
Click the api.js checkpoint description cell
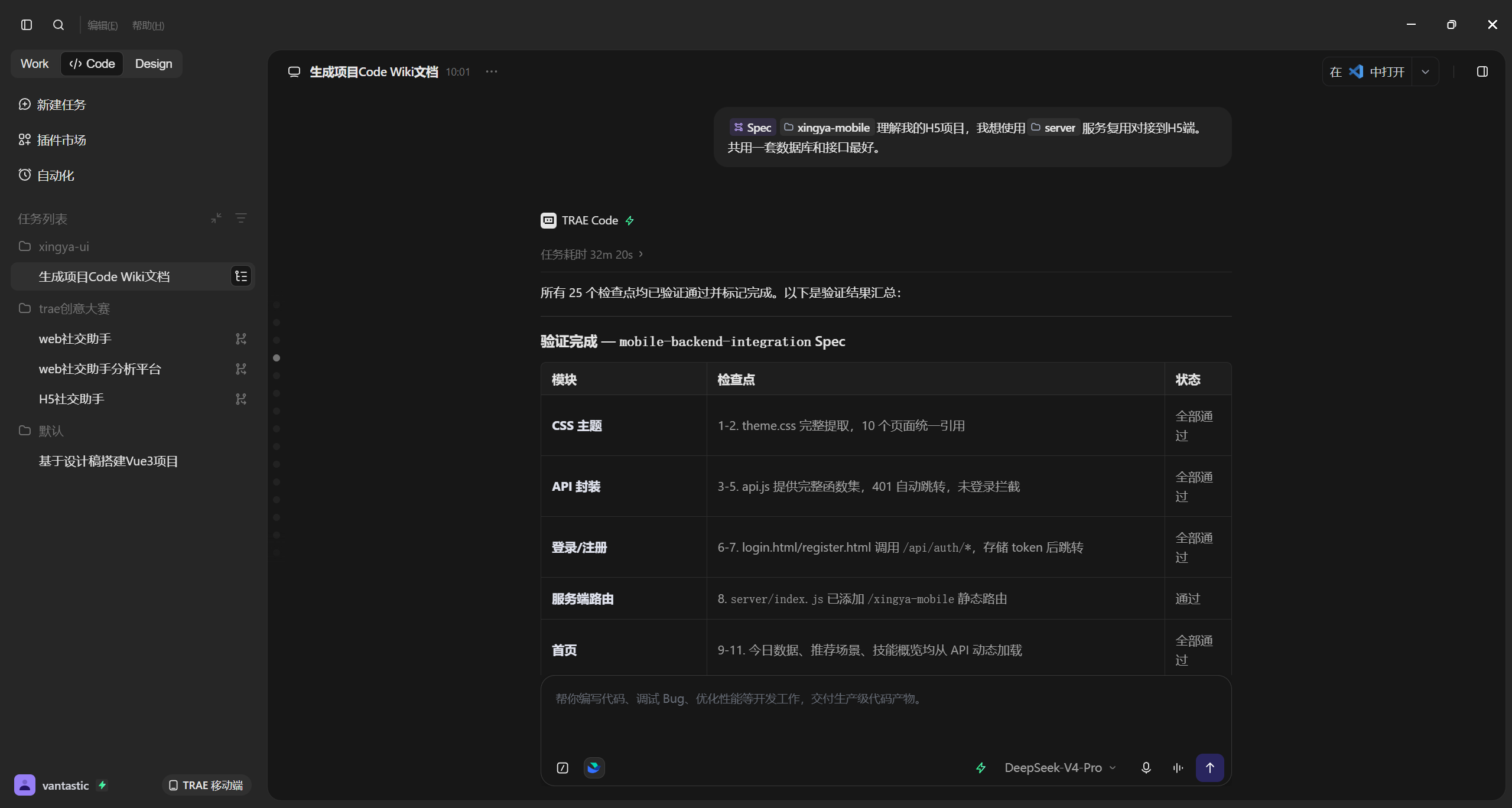pos(936,486)
